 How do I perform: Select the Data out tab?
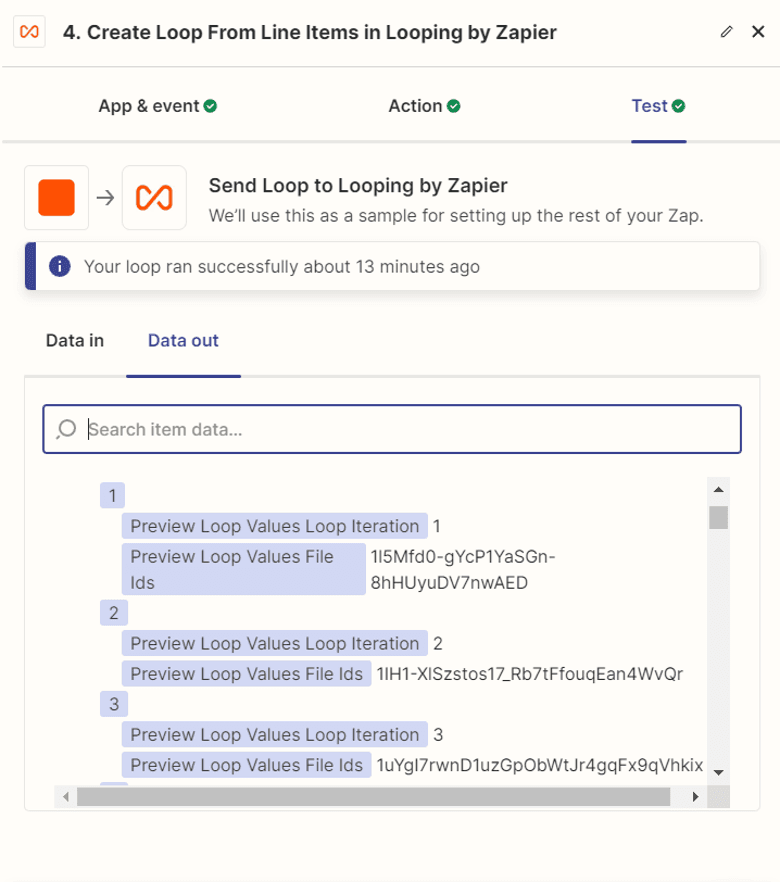[x=183, y=340]
